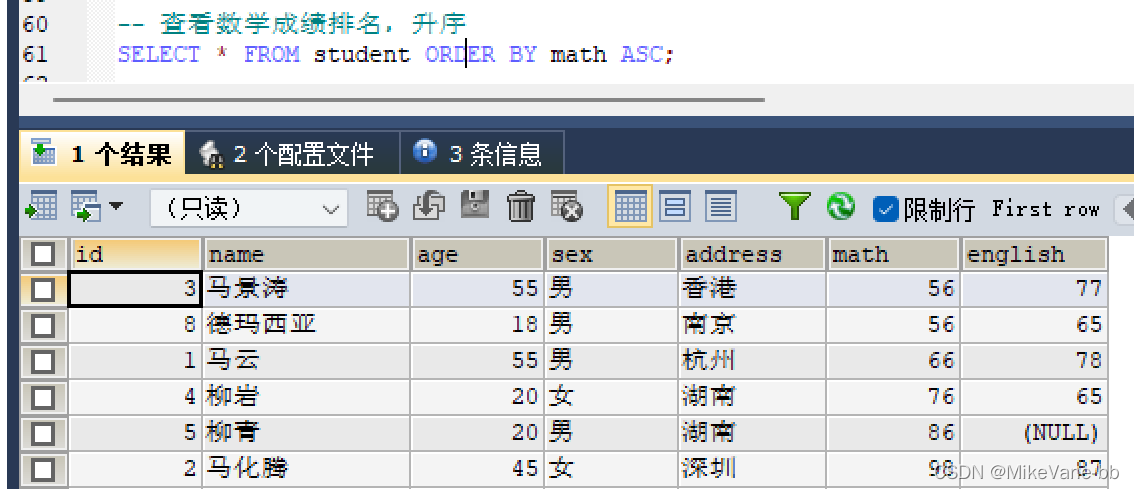This screenshot has width=1134, height=489.
Task: Select the name cell 马化腾
Action: pos(307,469)
